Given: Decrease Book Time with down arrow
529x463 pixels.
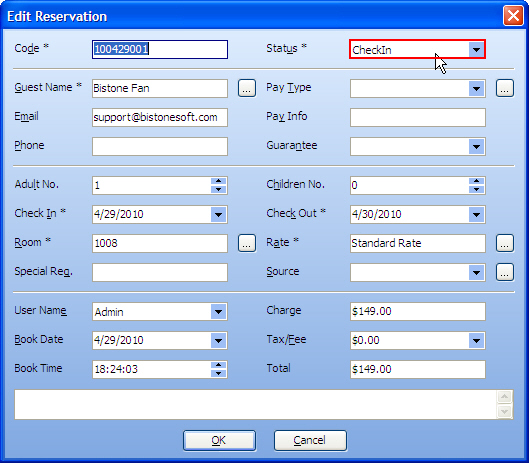Looking at the screenshot, I should (x=218, y=374).
